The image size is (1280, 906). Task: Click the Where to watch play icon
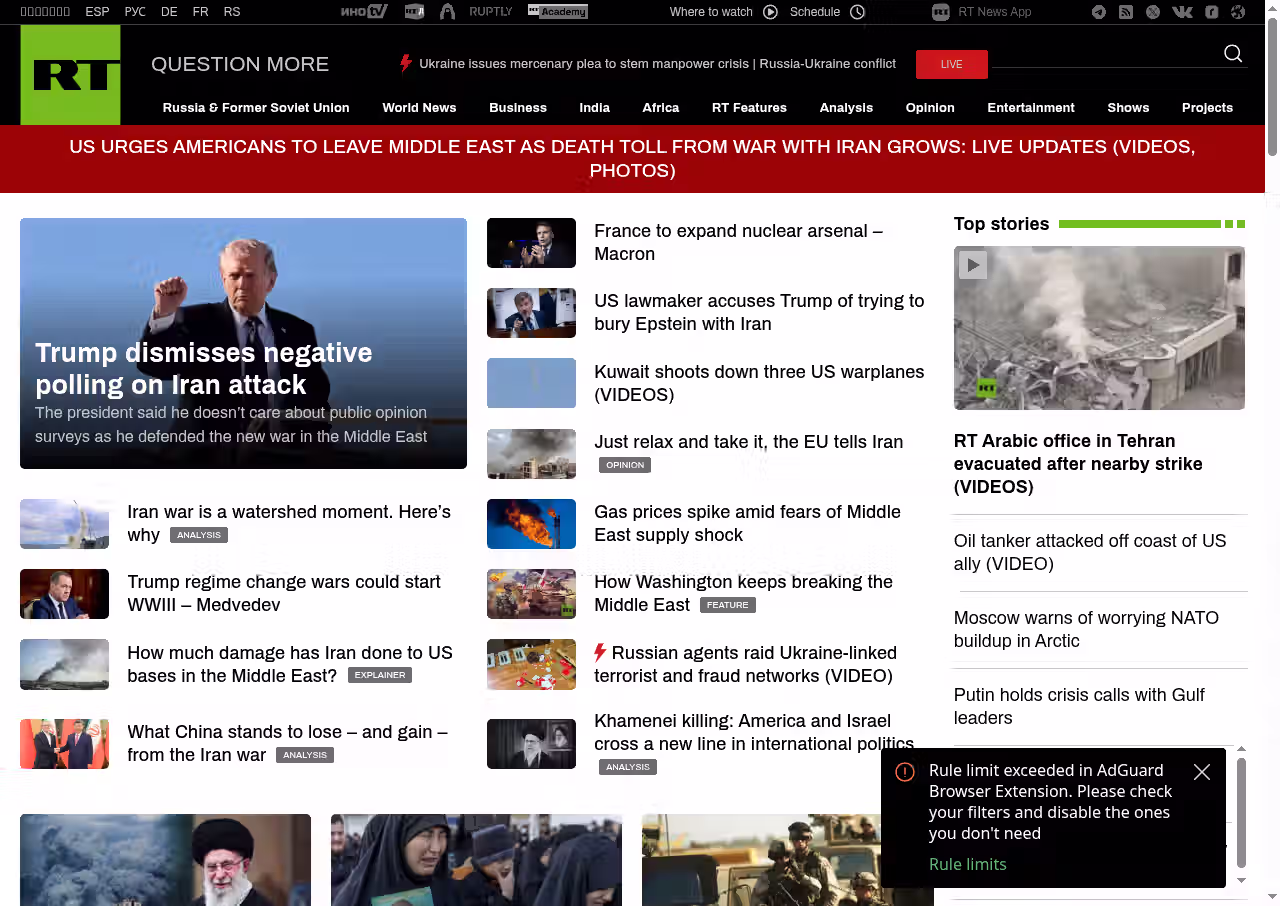(770, 12)
